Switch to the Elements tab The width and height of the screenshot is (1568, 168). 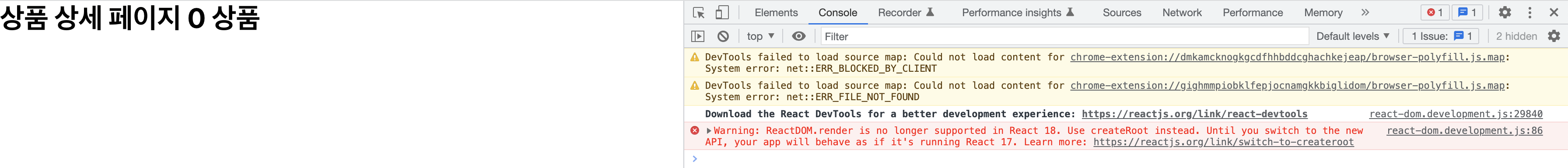pos(776,13)
